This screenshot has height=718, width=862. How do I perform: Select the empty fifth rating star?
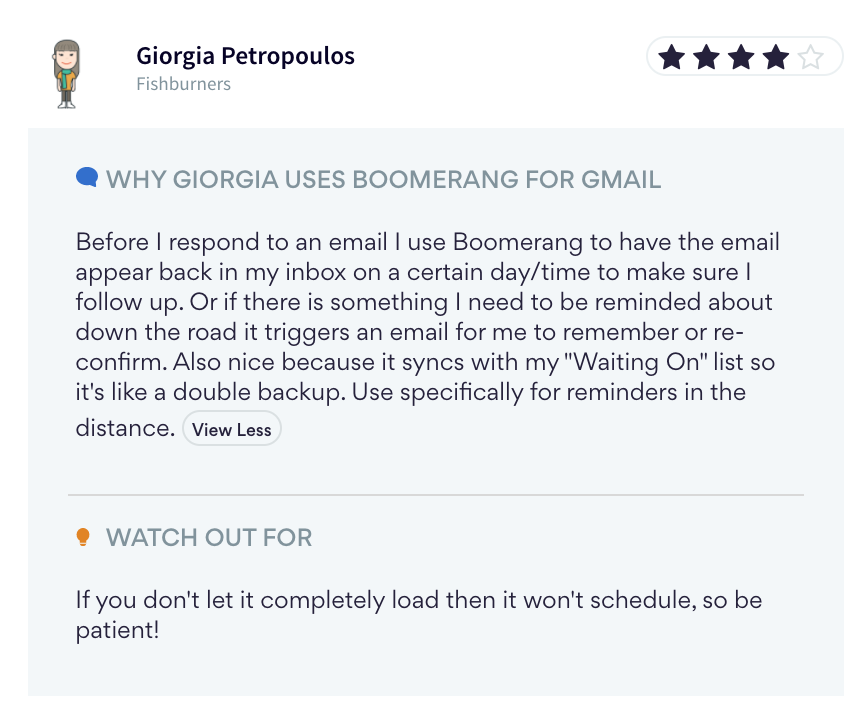[x=811, y=57]
